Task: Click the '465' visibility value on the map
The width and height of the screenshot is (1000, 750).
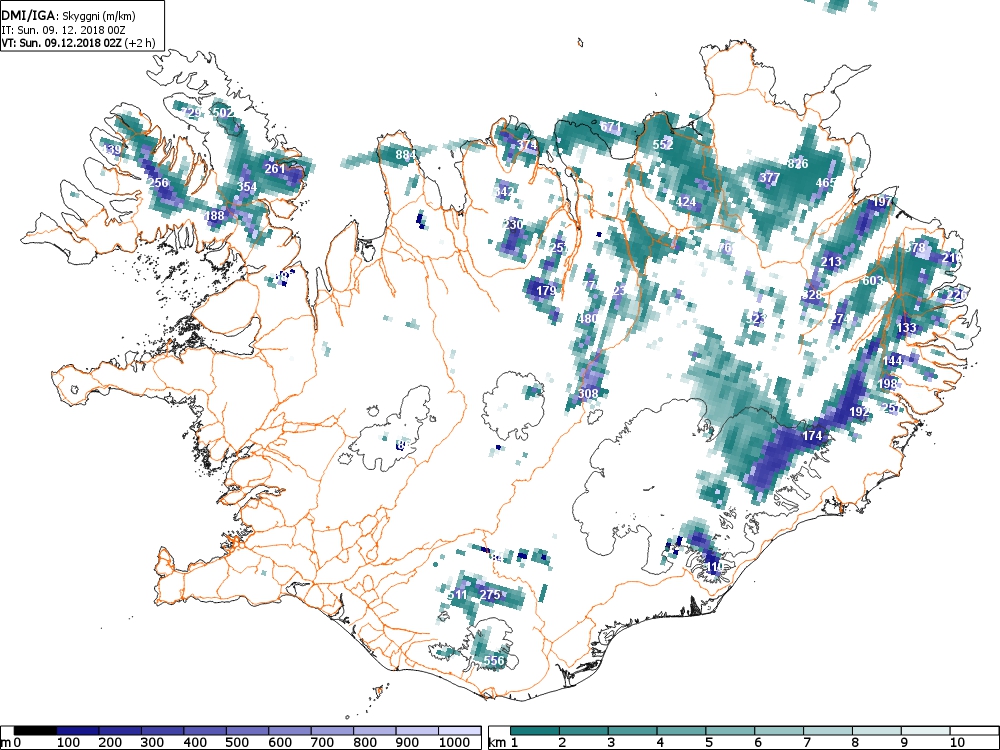Action: coord(825,183)
